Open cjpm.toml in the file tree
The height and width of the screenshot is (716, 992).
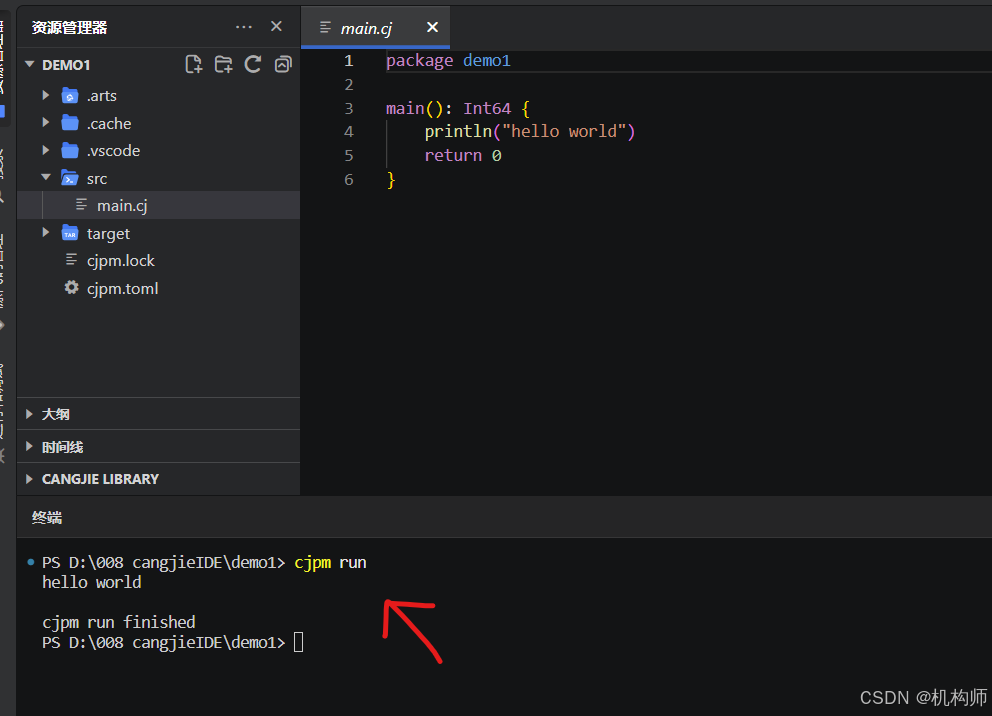[158, 288]
